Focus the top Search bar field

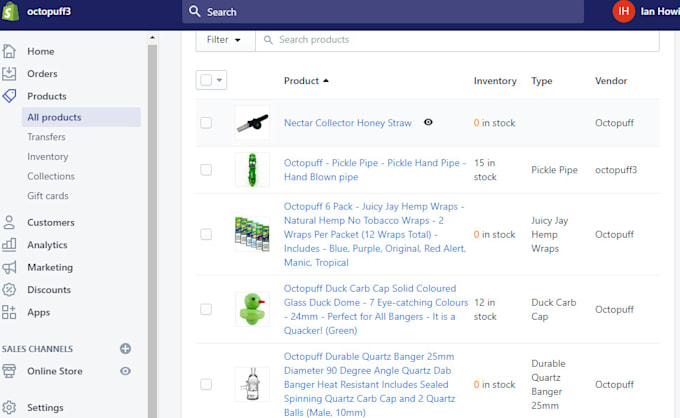click(x=383, y=12)
